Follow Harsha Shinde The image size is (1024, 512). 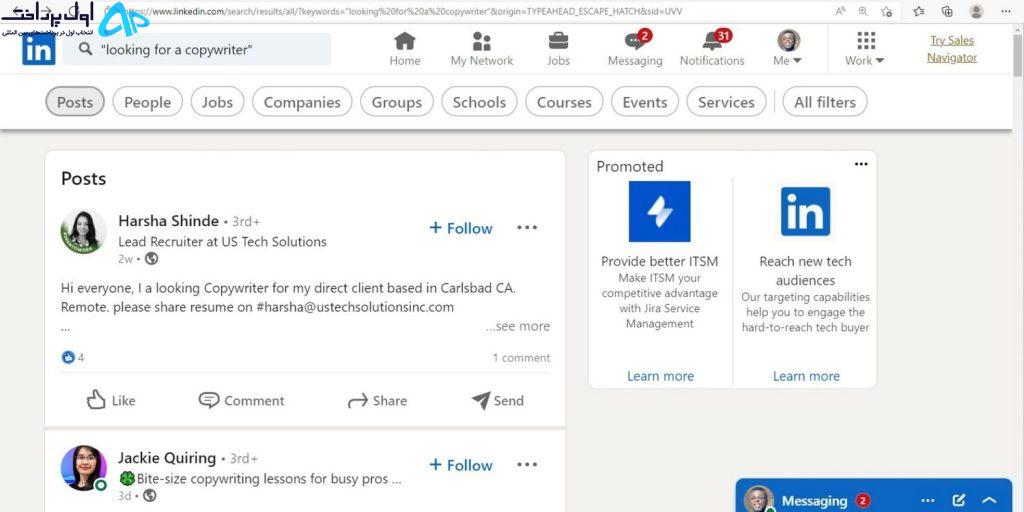coord(461,228)
